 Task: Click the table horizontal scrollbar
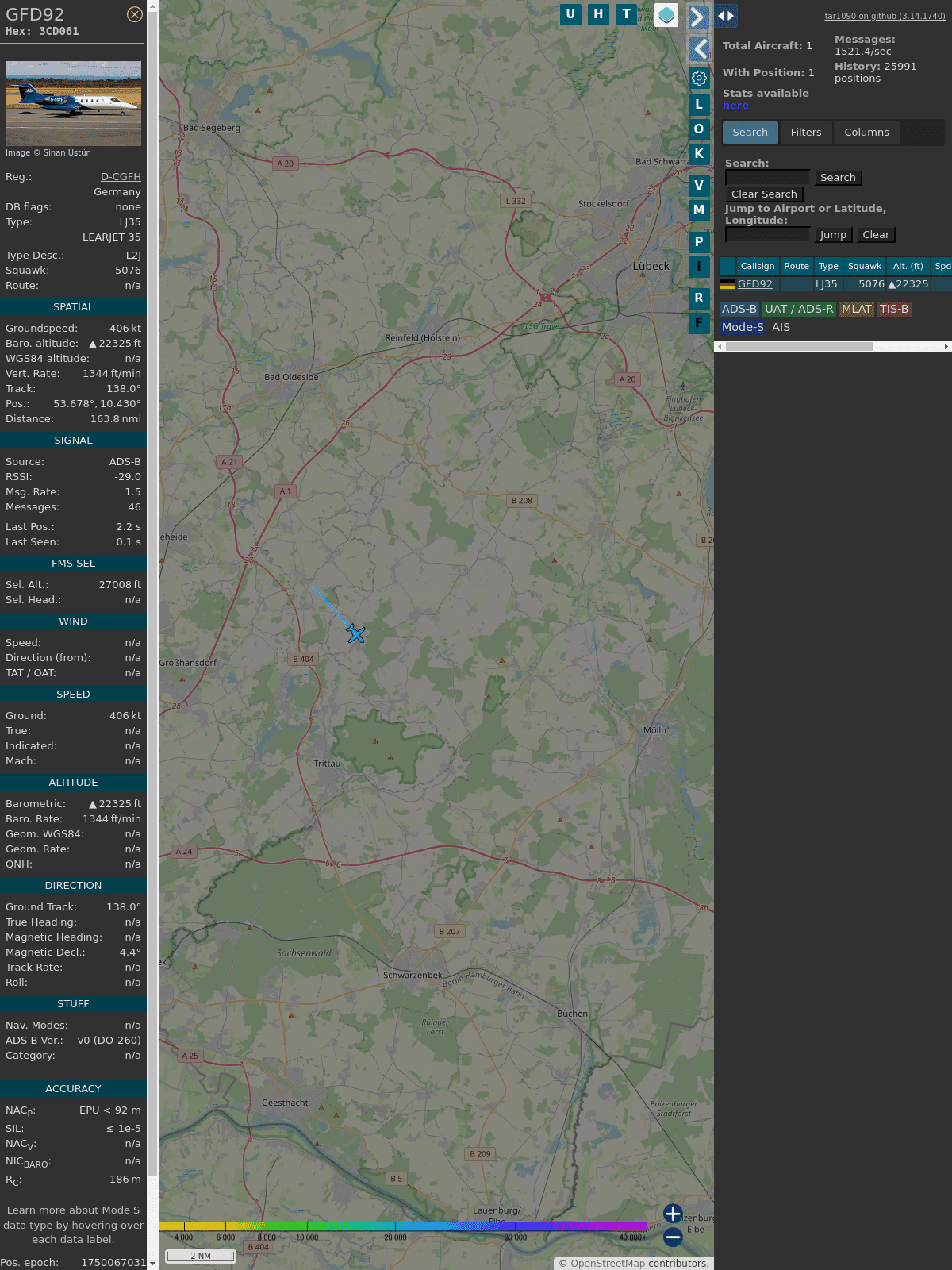point(799,347)
